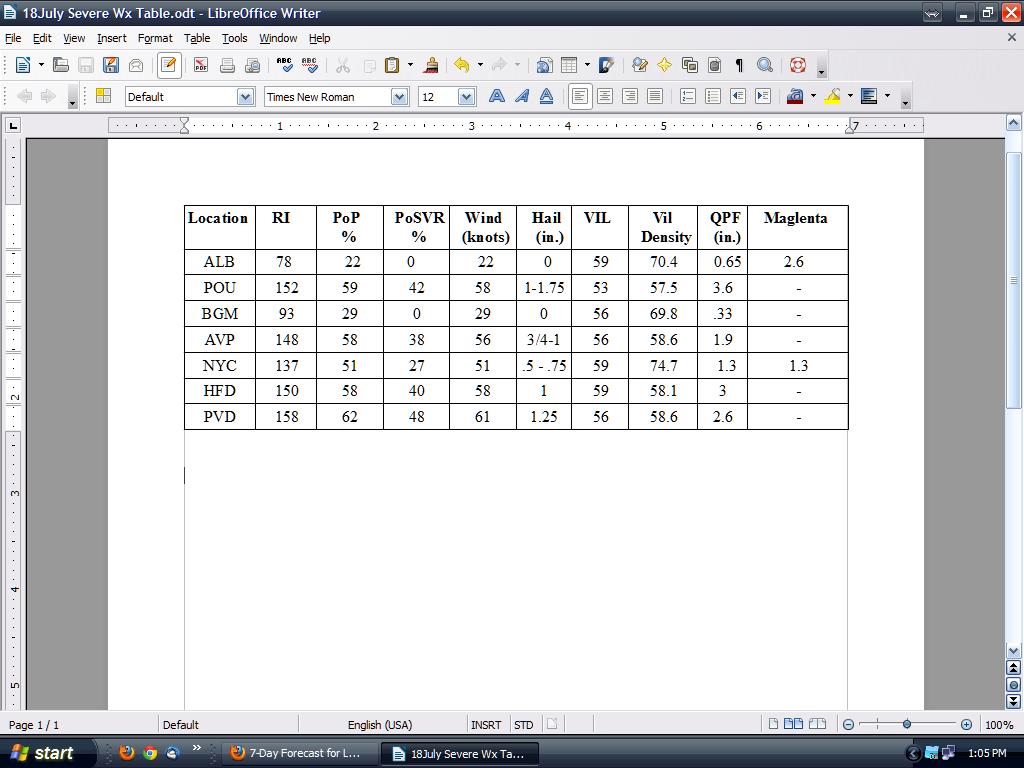Click the Spelling and Grammar check icon
This screenshot has width=1024, height=768.
(x=285, y=65)
